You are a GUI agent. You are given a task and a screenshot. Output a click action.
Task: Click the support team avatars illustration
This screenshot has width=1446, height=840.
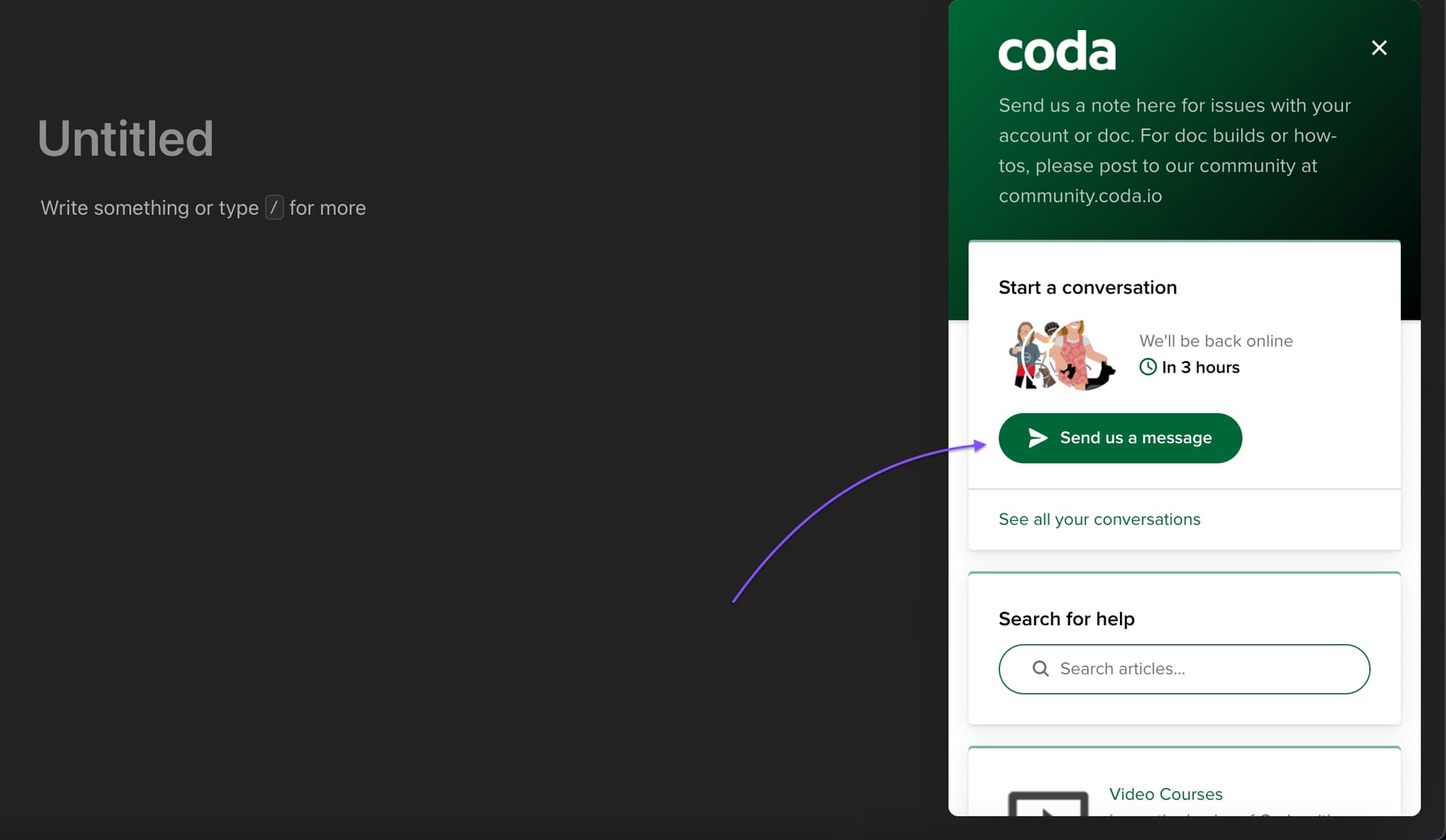(x=1061, y=355)
